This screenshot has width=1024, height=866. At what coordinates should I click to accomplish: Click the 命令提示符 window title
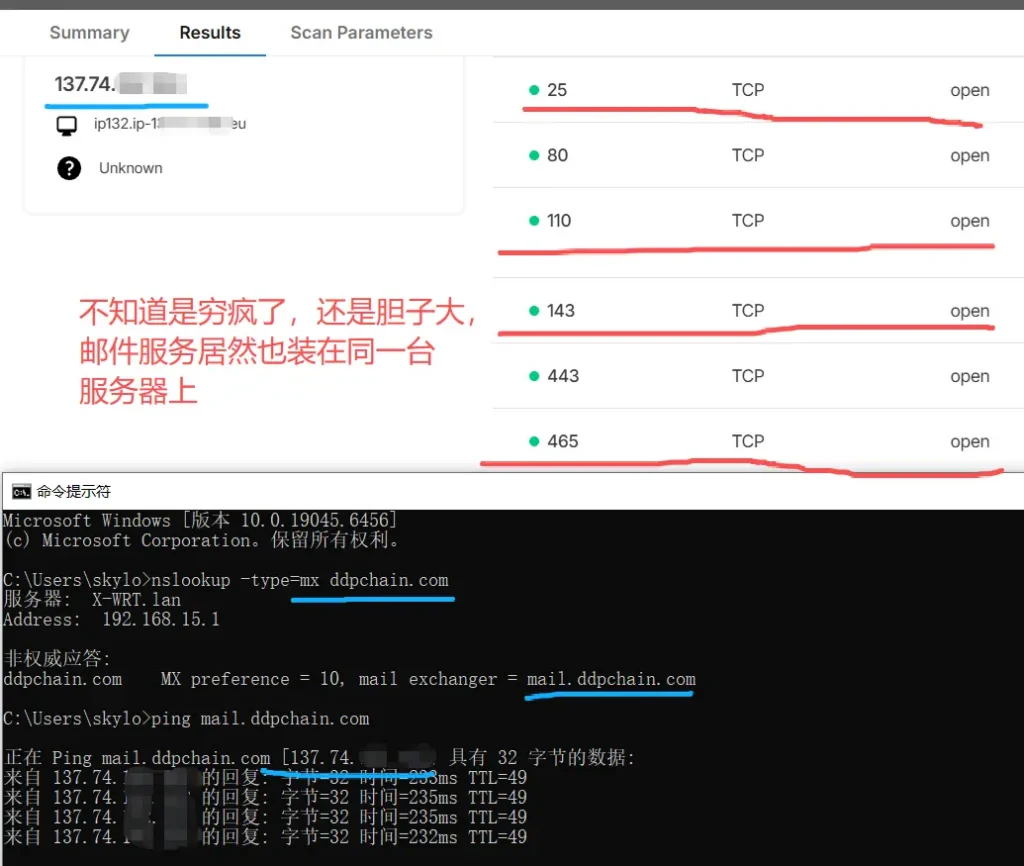click(74, 492)
